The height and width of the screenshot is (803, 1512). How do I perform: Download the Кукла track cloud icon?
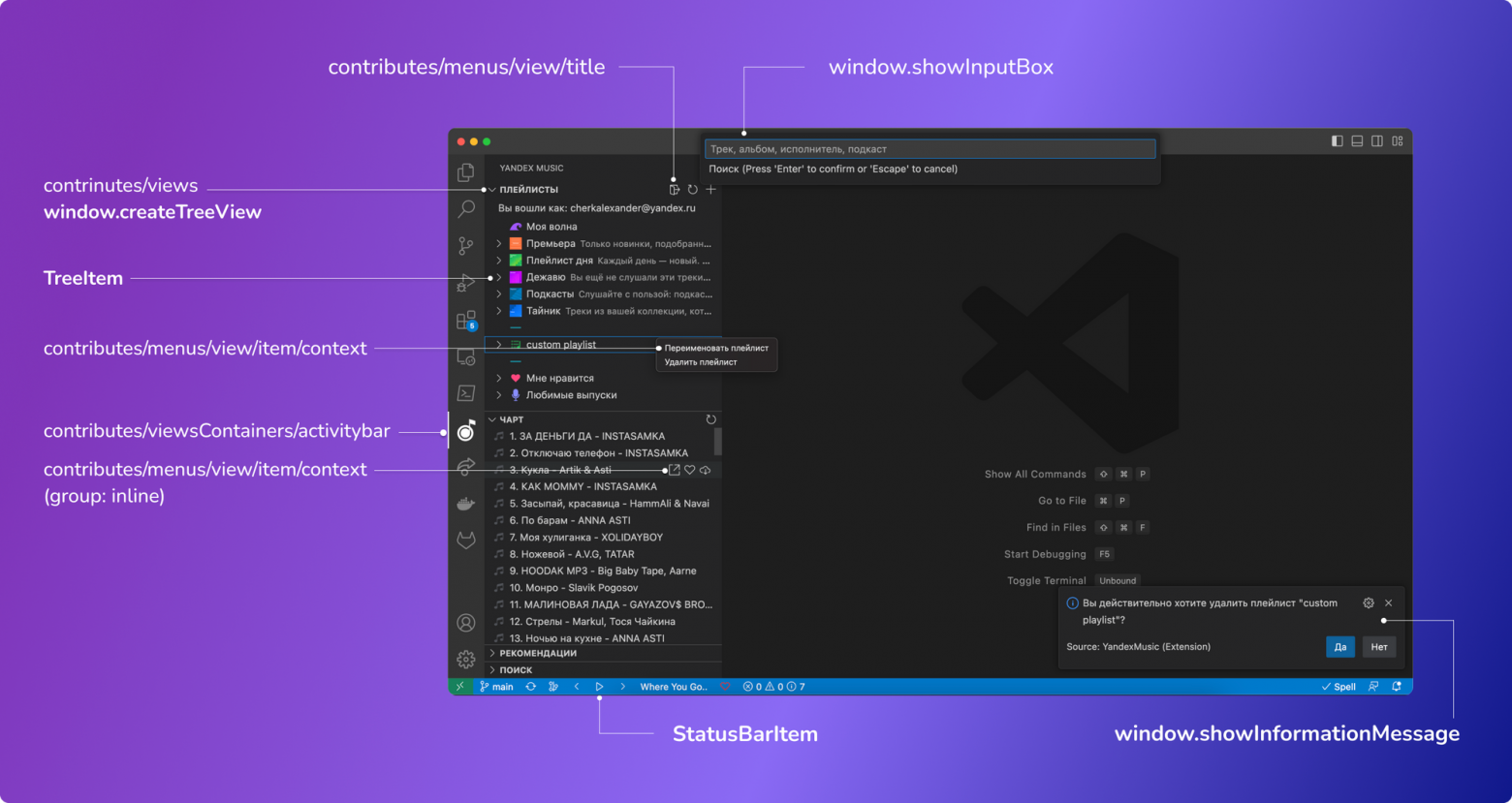(x=705, y=470)
